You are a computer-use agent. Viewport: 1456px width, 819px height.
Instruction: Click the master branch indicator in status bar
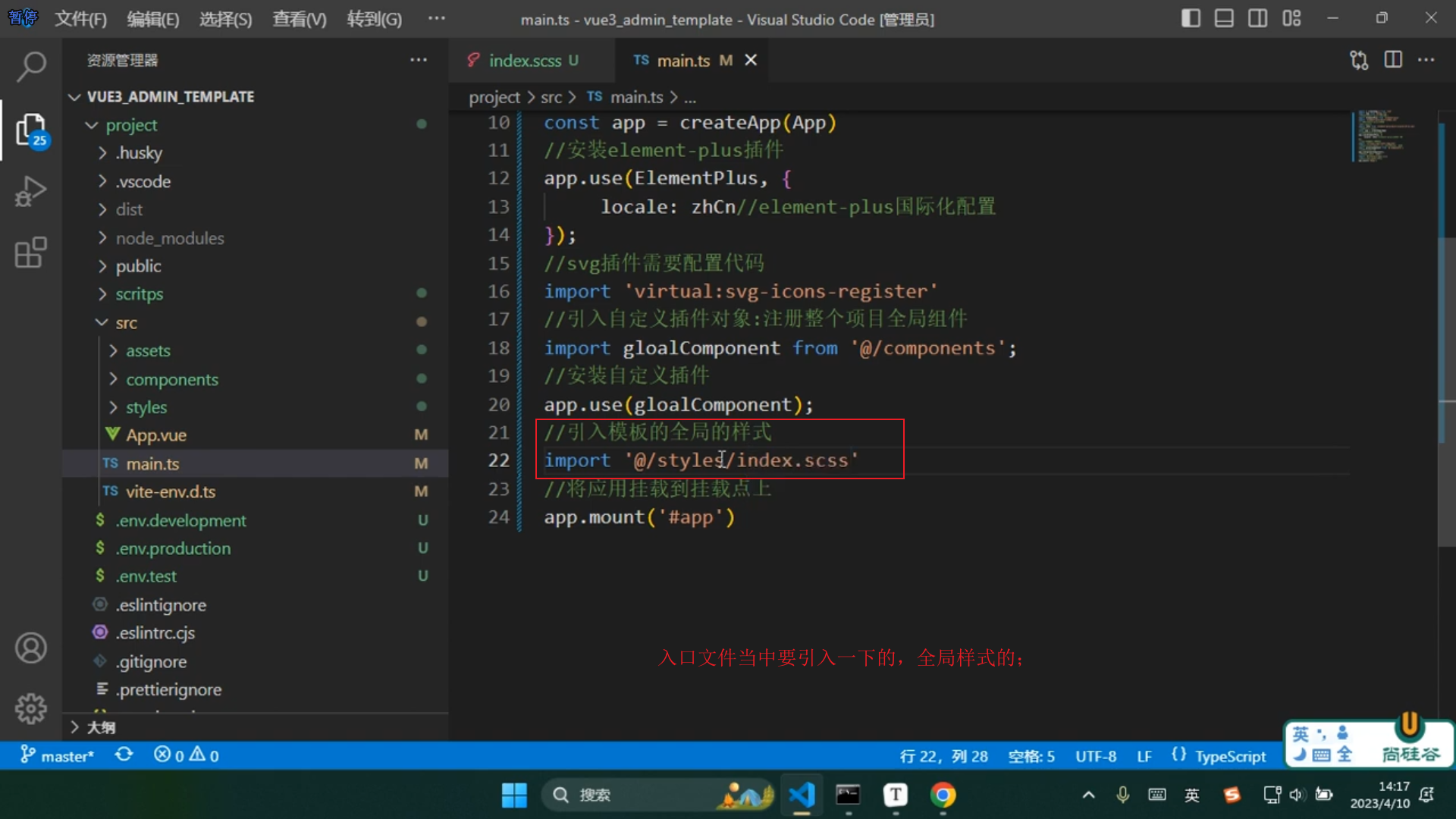(57, 755)
